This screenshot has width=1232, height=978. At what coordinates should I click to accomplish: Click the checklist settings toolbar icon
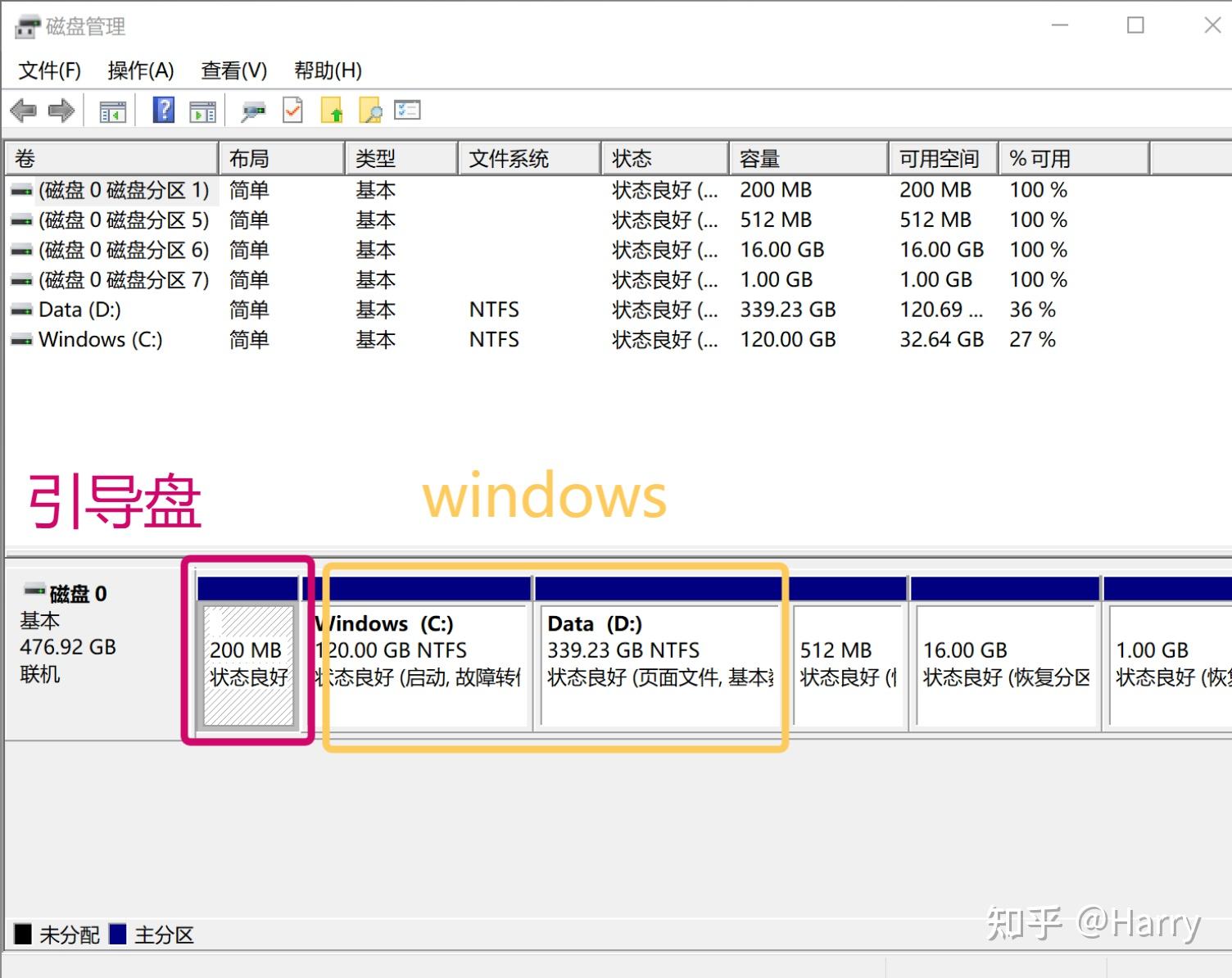coord(407,110)
